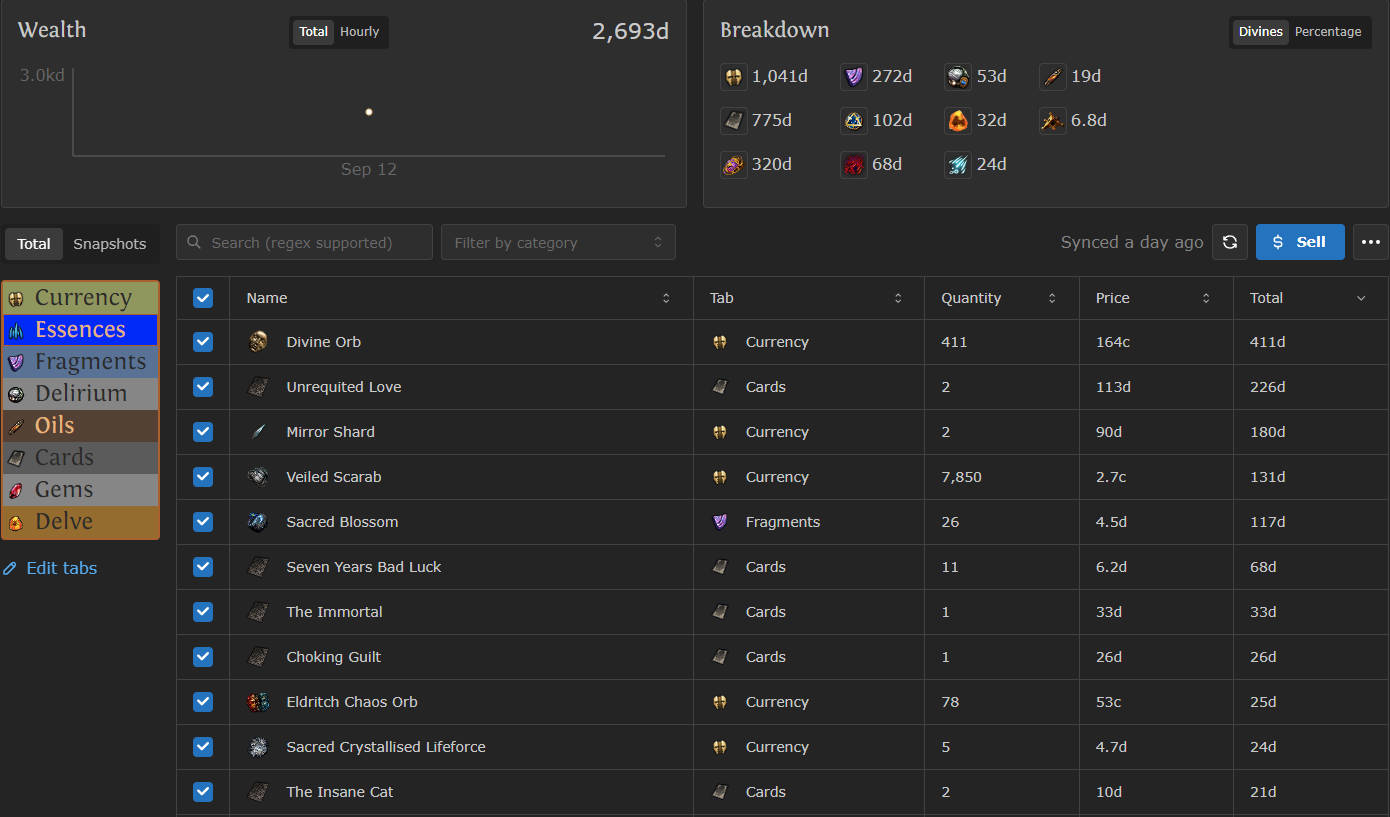This screenshot has width=1390, height=817.
Task: Click the currency icon showing 1,041d in Breakdown
Action: (x=734, y=76)
